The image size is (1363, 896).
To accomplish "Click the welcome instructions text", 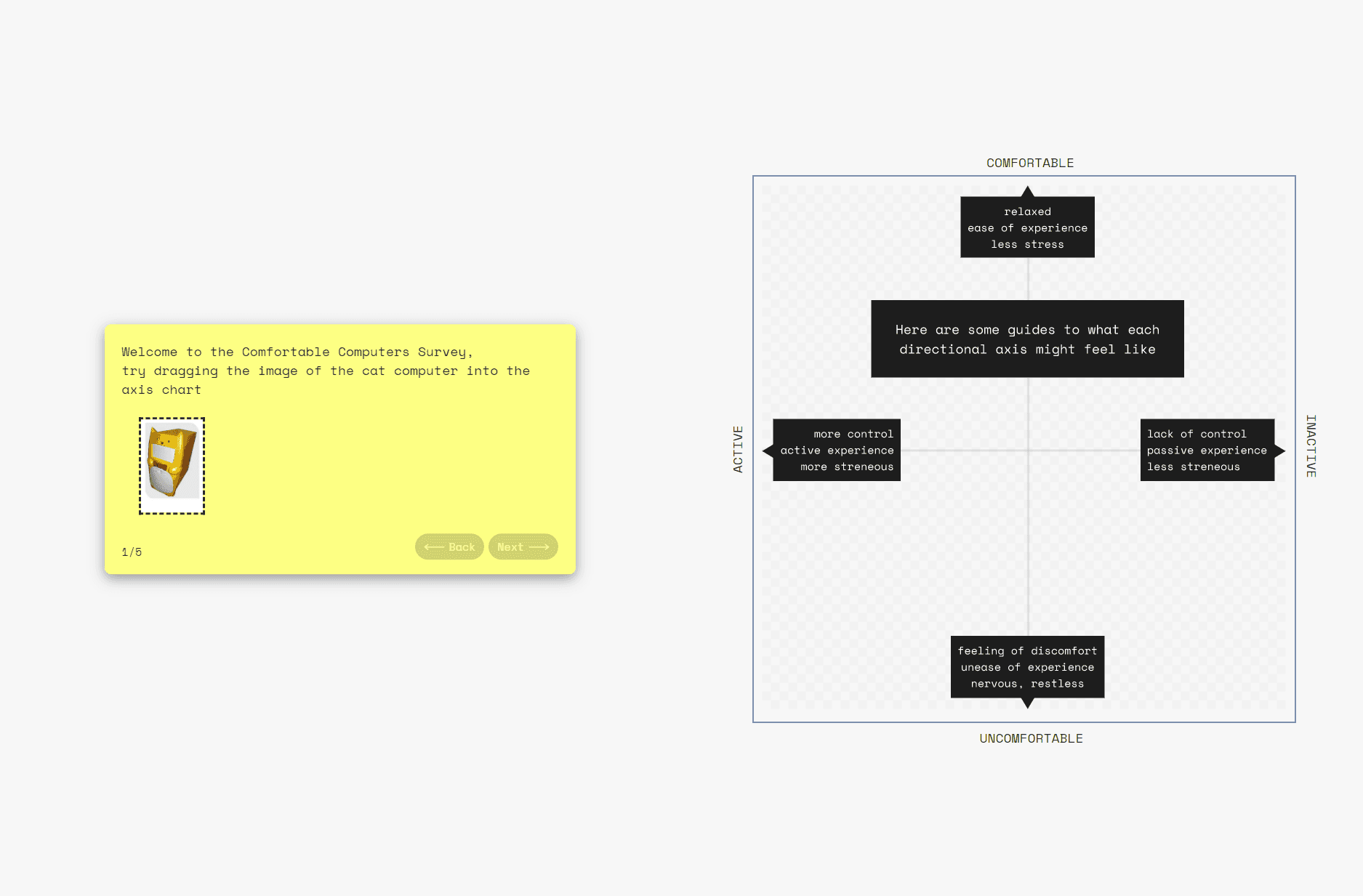I will [x=326, y=371].
